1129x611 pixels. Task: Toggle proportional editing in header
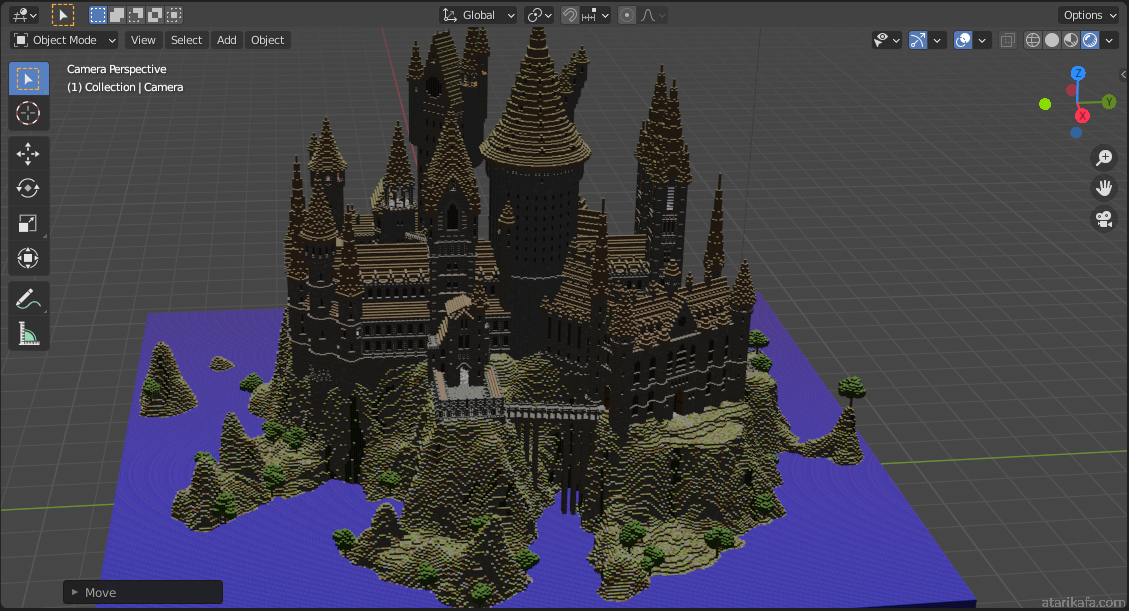pyautogui.click(x=627, y=15)
